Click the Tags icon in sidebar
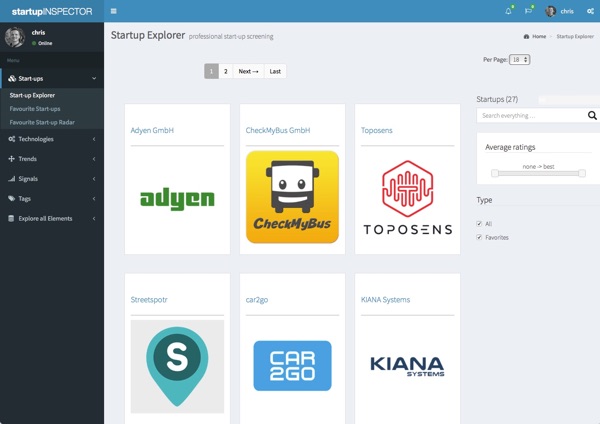600x424 pixels. (x=12, y=199)
